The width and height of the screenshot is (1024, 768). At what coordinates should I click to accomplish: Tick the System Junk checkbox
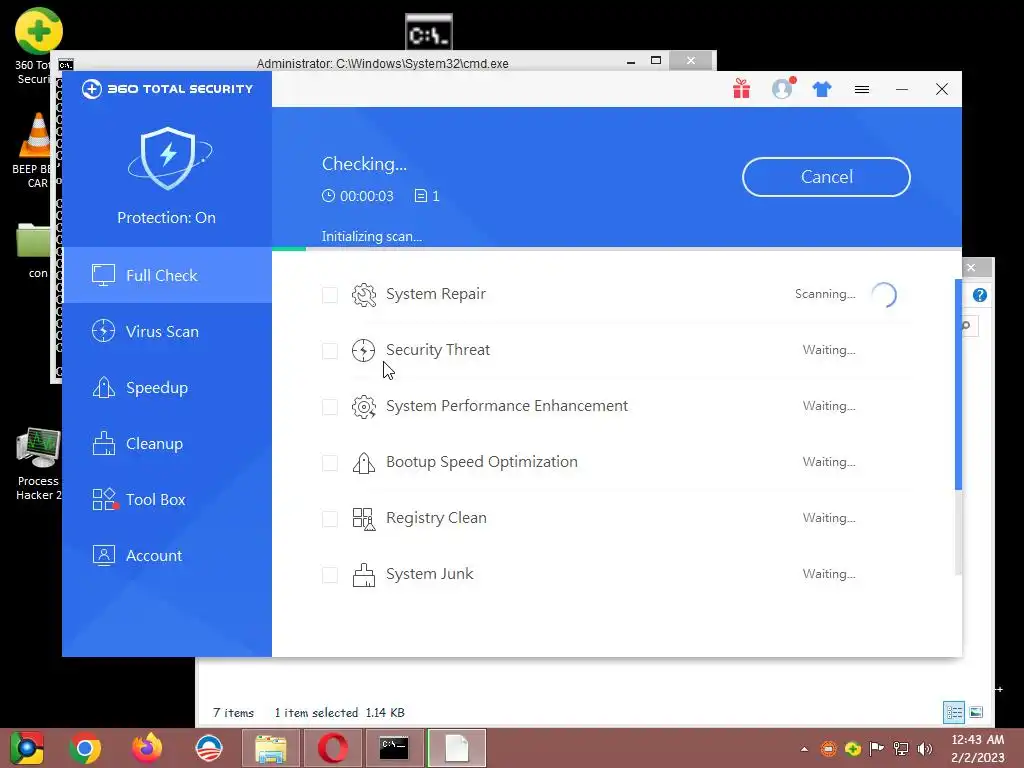tap(330, 575)
